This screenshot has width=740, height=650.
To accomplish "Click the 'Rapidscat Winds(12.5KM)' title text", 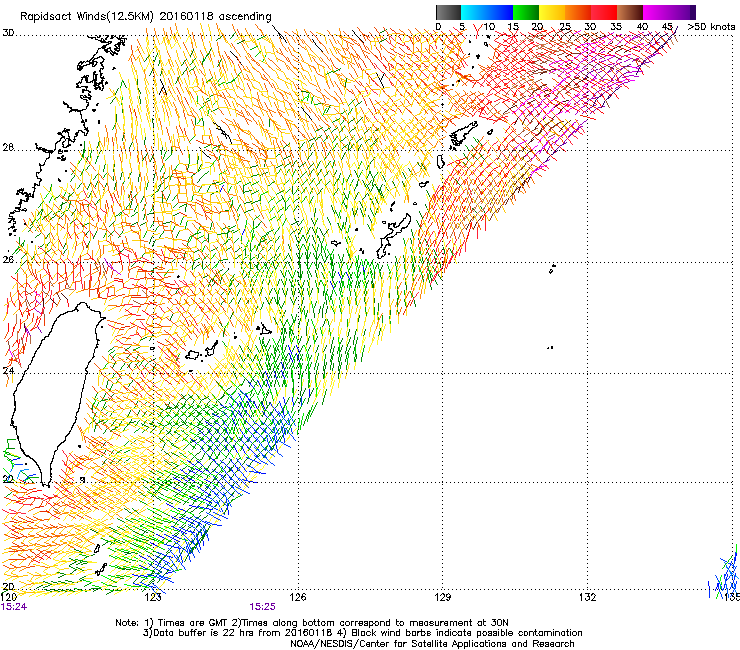I will click(x=87, y=17).
